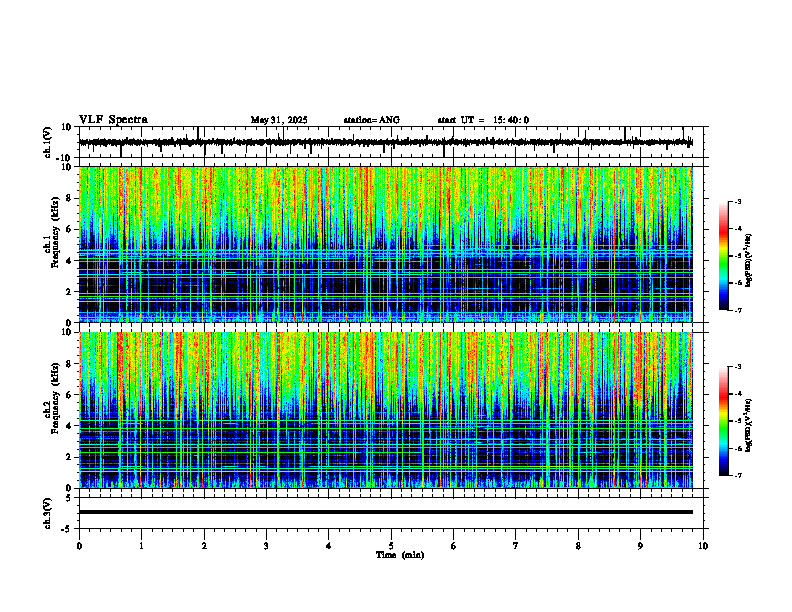Click the "4" kHz tick on ch.1 frequency axis

pos(71,261)
